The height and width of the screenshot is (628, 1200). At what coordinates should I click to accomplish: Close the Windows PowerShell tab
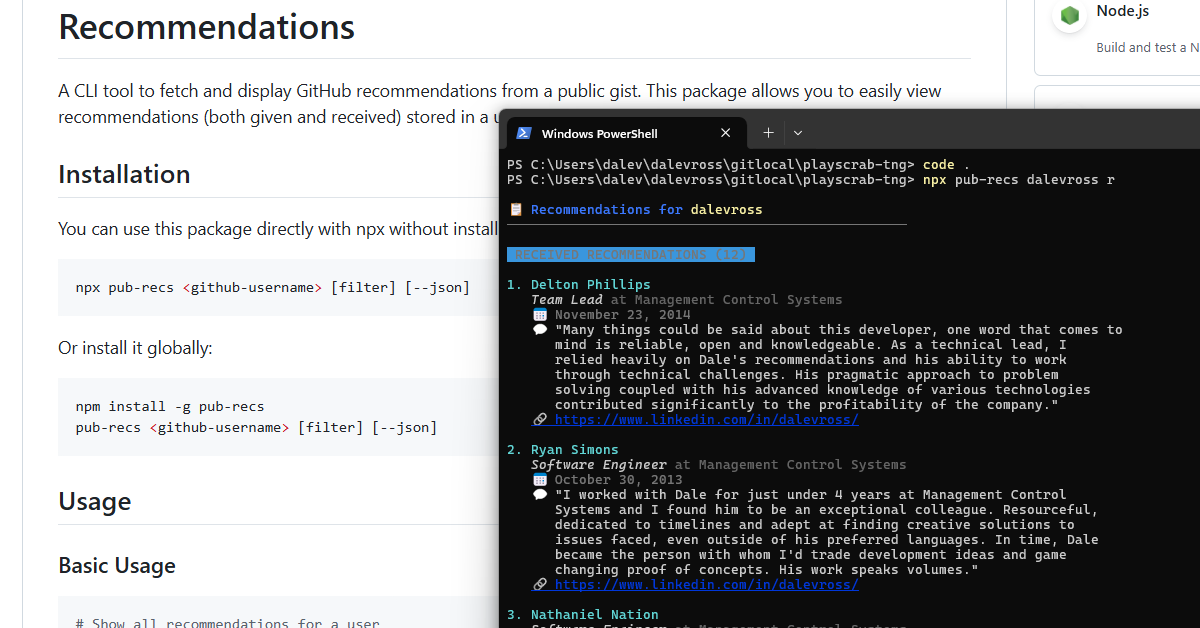click(x=726, y=133)
